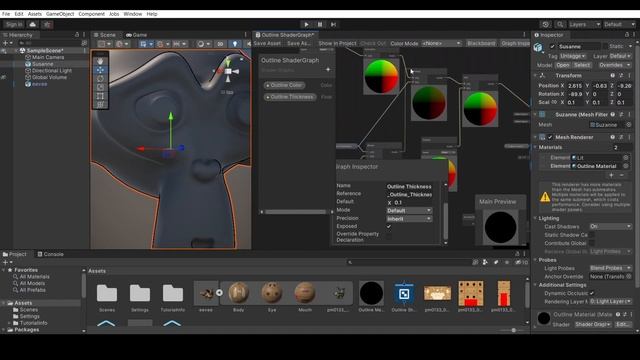
Task: Click Save Asset in Shader Graph toolbar
Action: [x=267, y=43]
